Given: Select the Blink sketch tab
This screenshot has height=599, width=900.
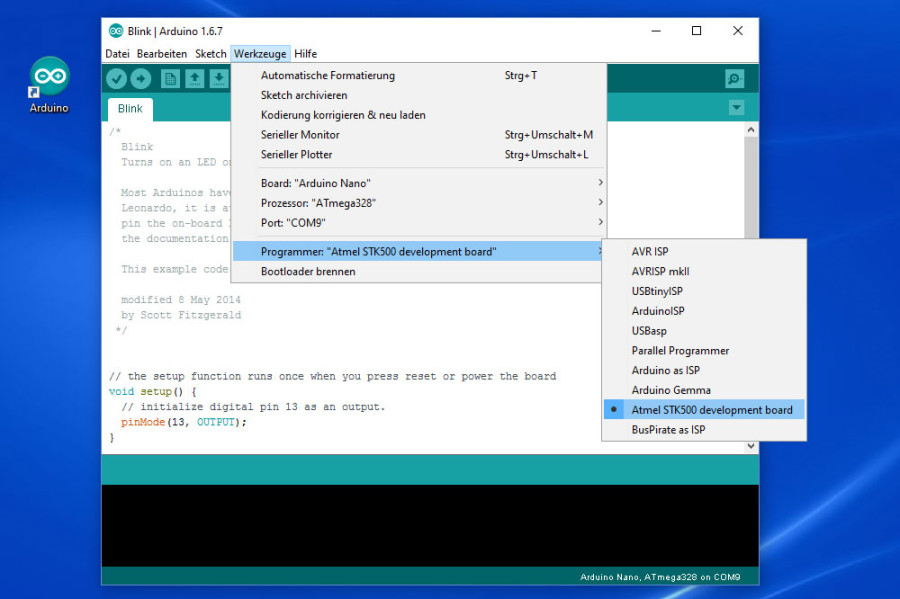Looking at the screenshot, I should (130, 109).
